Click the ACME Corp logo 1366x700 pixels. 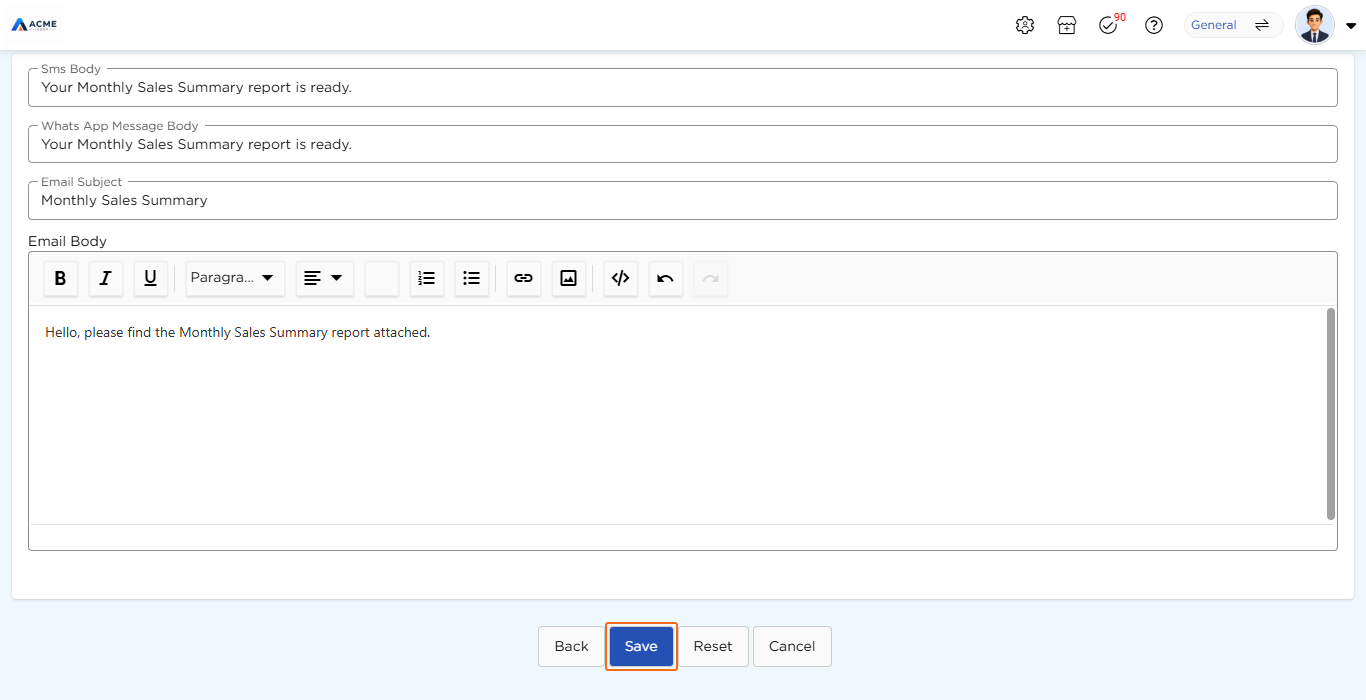pos(35,24)
